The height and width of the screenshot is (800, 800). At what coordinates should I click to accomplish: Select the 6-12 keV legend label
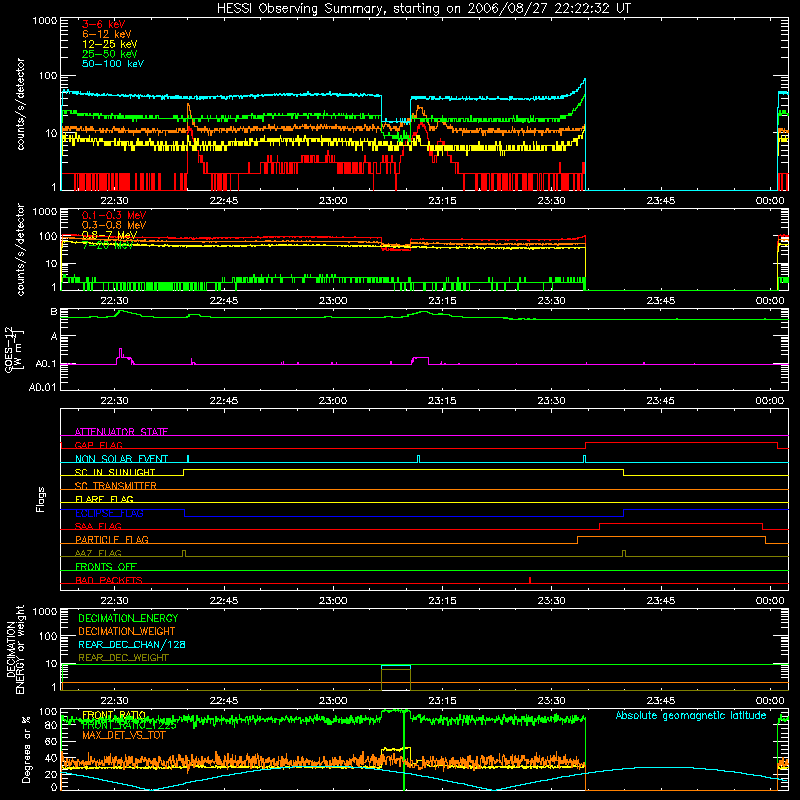coord(107,34)
